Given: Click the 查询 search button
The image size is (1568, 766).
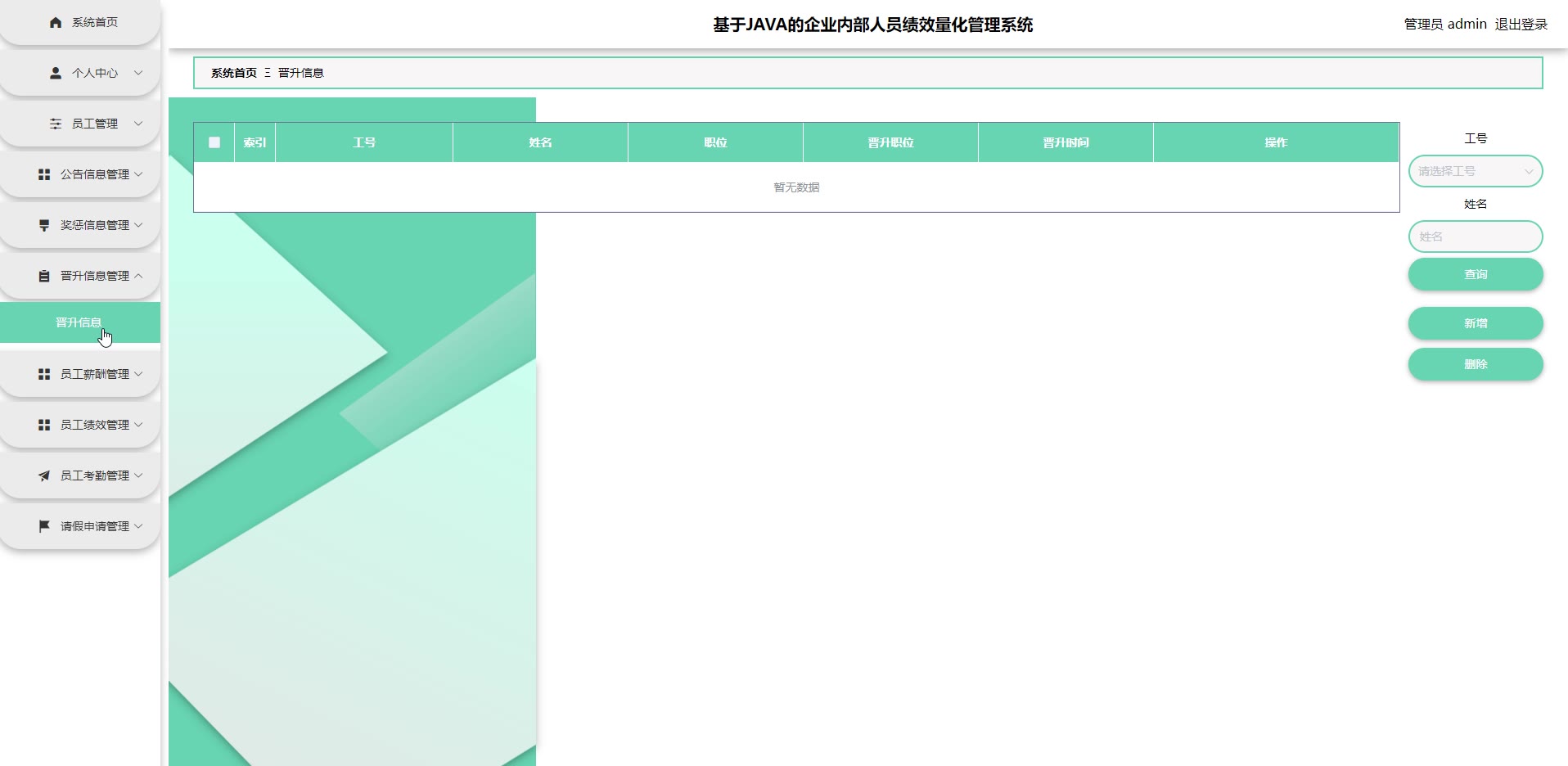Looking at the screenshot, I should coord(1476,274).
